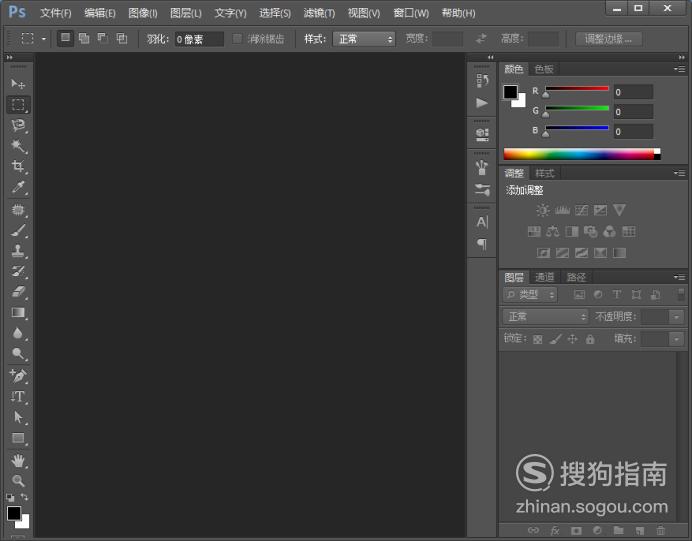Select the Path Selection tool
Viewport: 692px width, 541px height.
click(18, 417)
